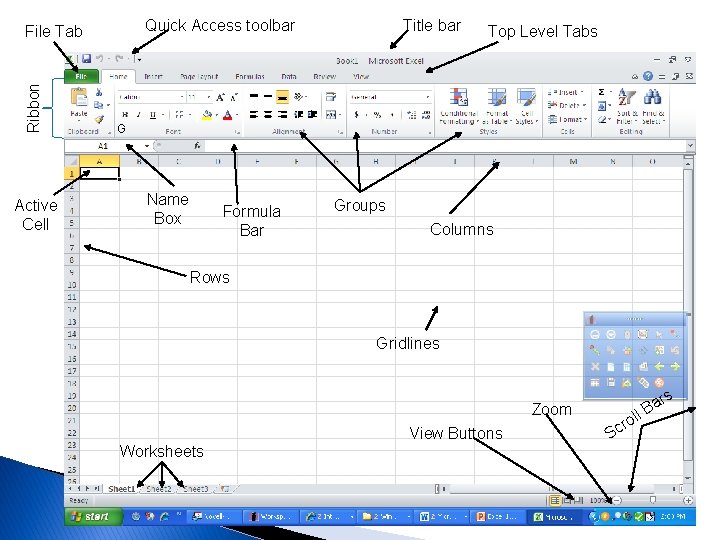Expand the formula bar with right chevron
Screen dimensions: 720x540
click(x=690, y=146)
